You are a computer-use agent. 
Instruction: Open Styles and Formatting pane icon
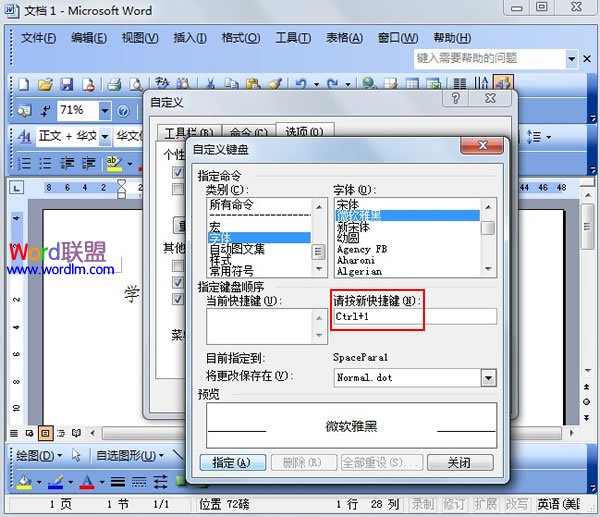click(24, 136)
